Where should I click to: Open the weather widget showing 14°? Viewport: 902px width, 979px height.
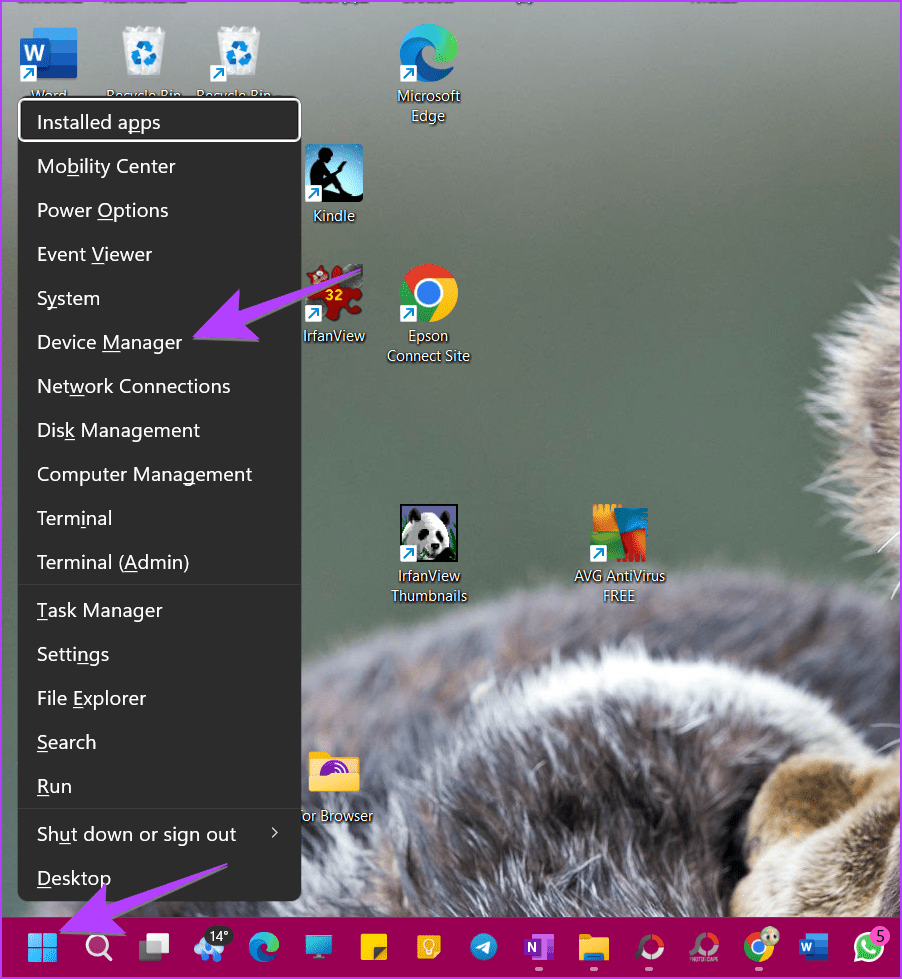point(211,946)
